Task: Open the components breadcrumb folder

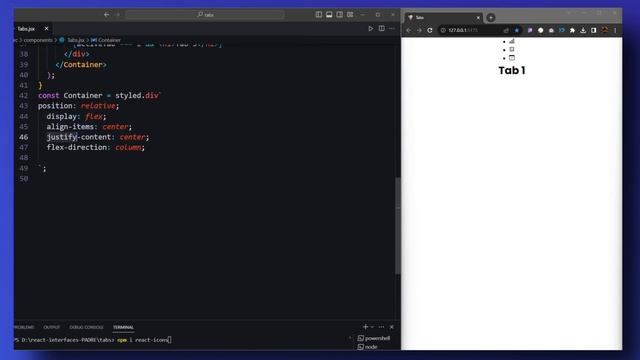Action: tap(38, 40)
